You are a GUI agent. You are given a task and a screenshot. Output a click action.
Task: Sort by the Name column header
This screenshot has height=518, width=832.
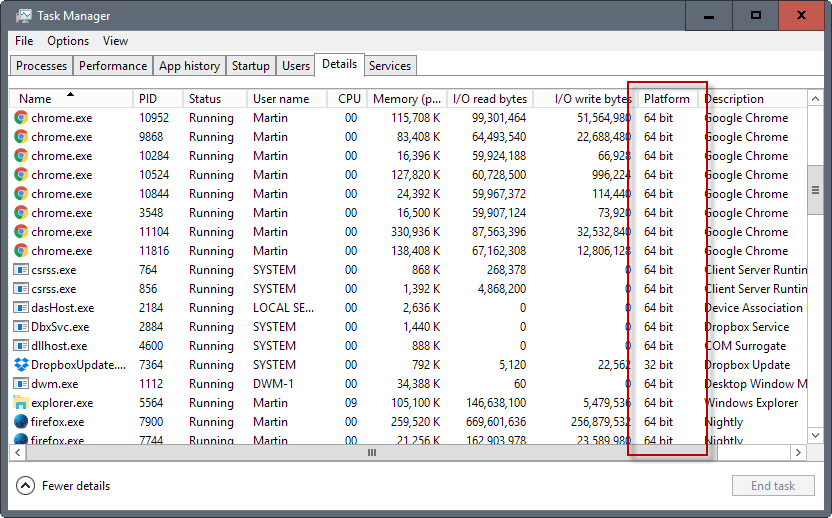(x=71, y=99)
